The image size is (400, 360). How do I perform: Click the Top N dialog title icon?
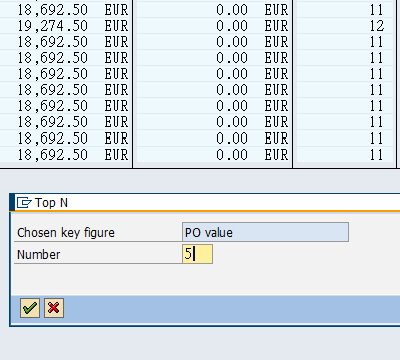pos(24,202)
